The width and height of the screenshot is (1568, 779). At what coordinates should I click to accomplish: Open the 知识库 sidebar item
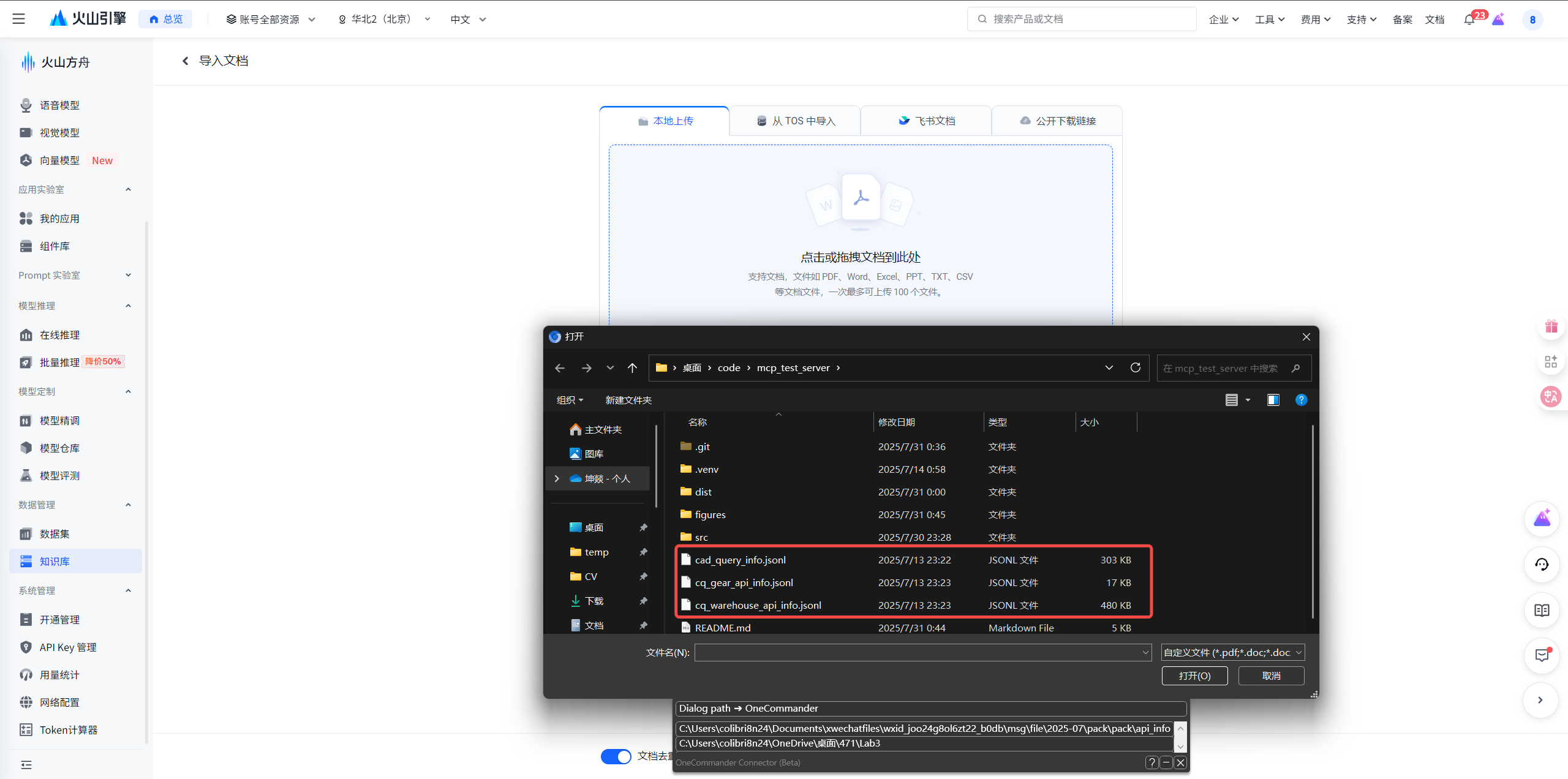pyautogui.click(x=75, y=561)
